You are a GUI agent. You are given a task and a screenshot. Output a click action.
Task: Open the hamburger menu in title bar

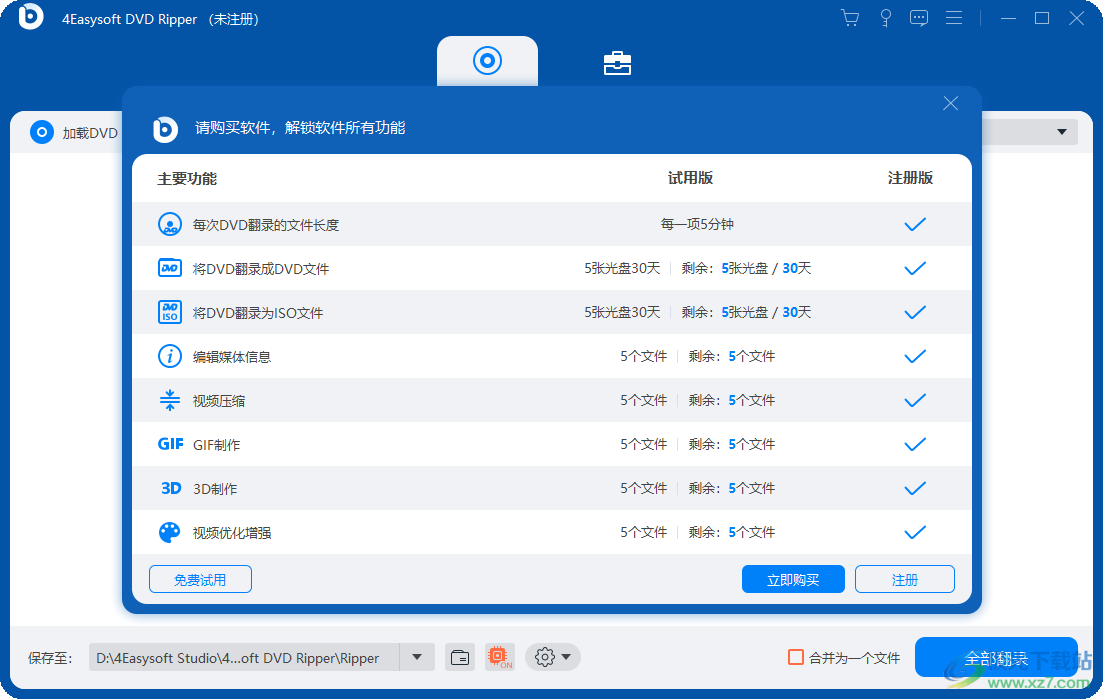(x=954, y=18)
